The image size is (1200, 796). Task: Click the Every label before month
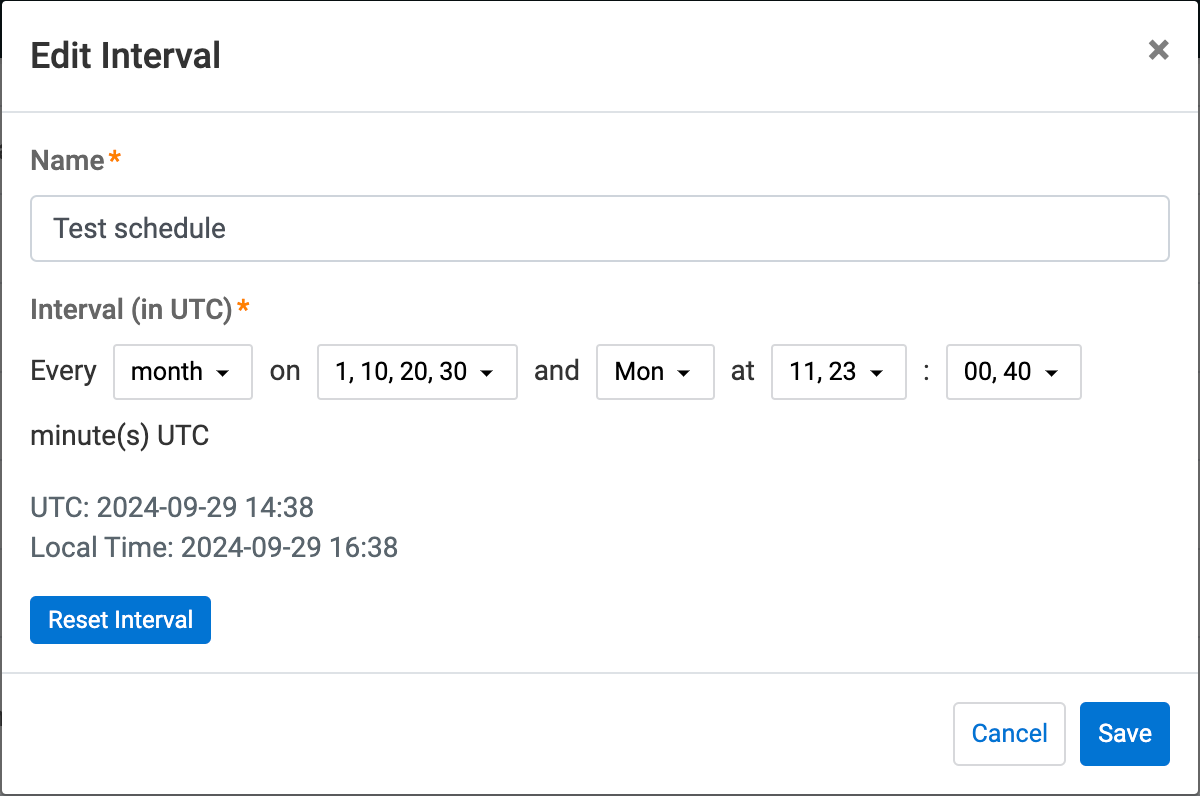64,371
